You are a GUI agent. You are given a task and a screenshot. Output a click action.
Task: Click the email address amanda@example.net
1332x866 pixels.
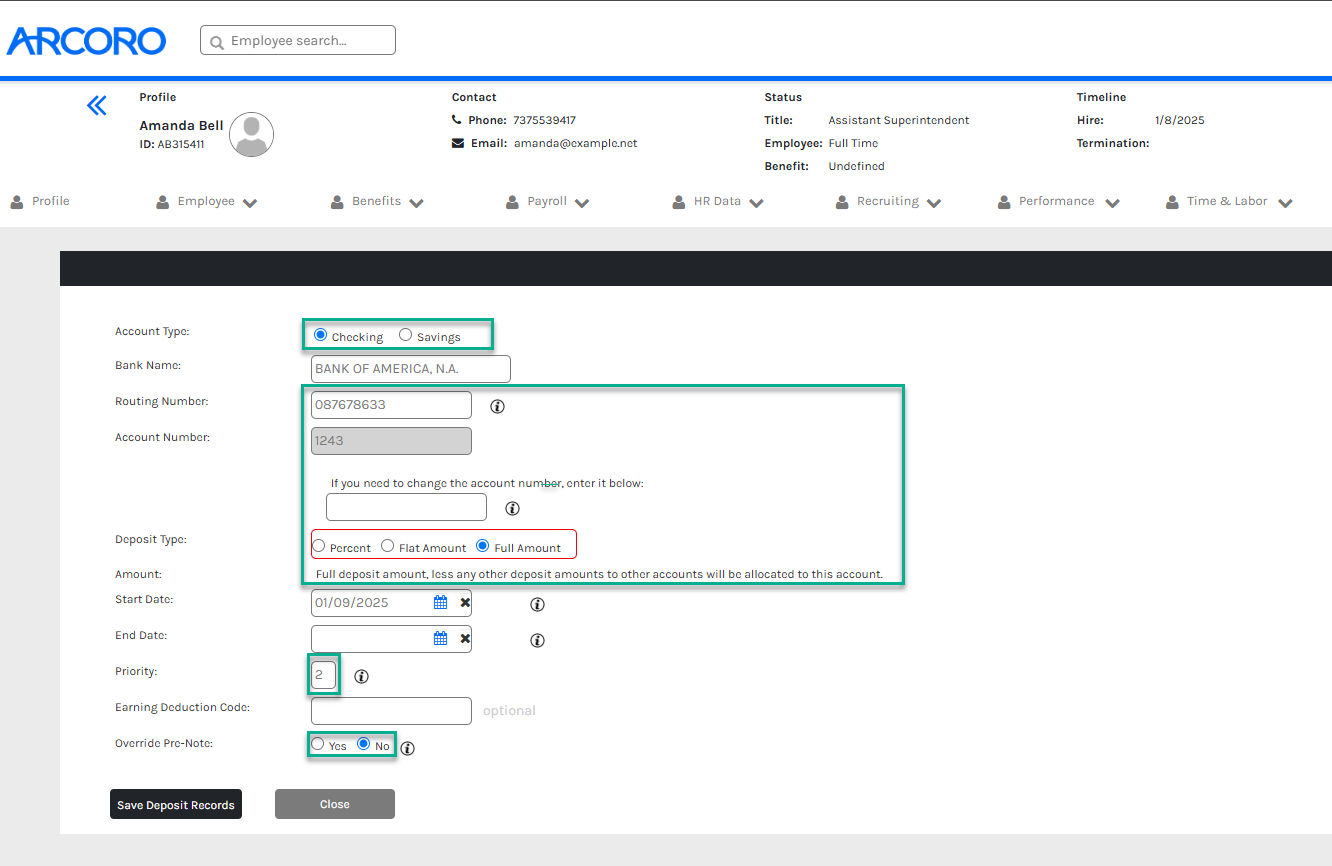576,143
